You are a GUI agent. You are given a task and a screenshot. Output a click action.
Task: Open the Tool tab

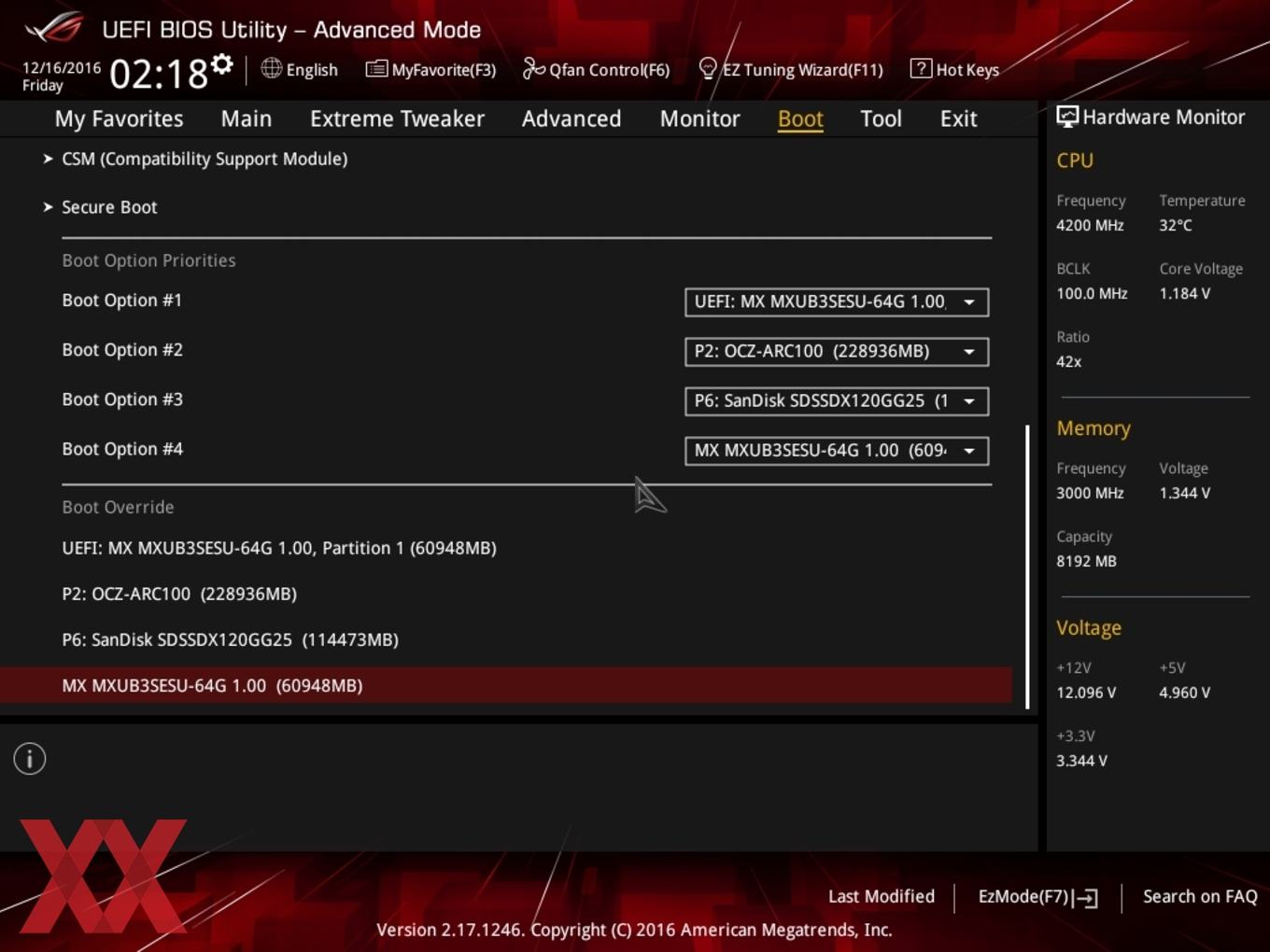(881, 119)
